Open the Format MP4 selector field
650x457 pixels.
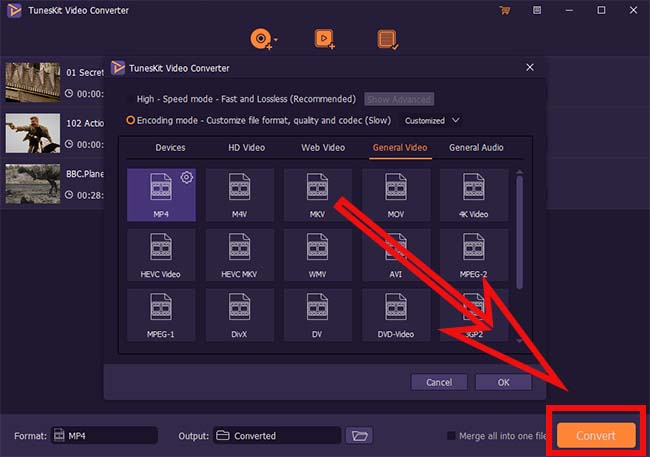pos(104,436)
